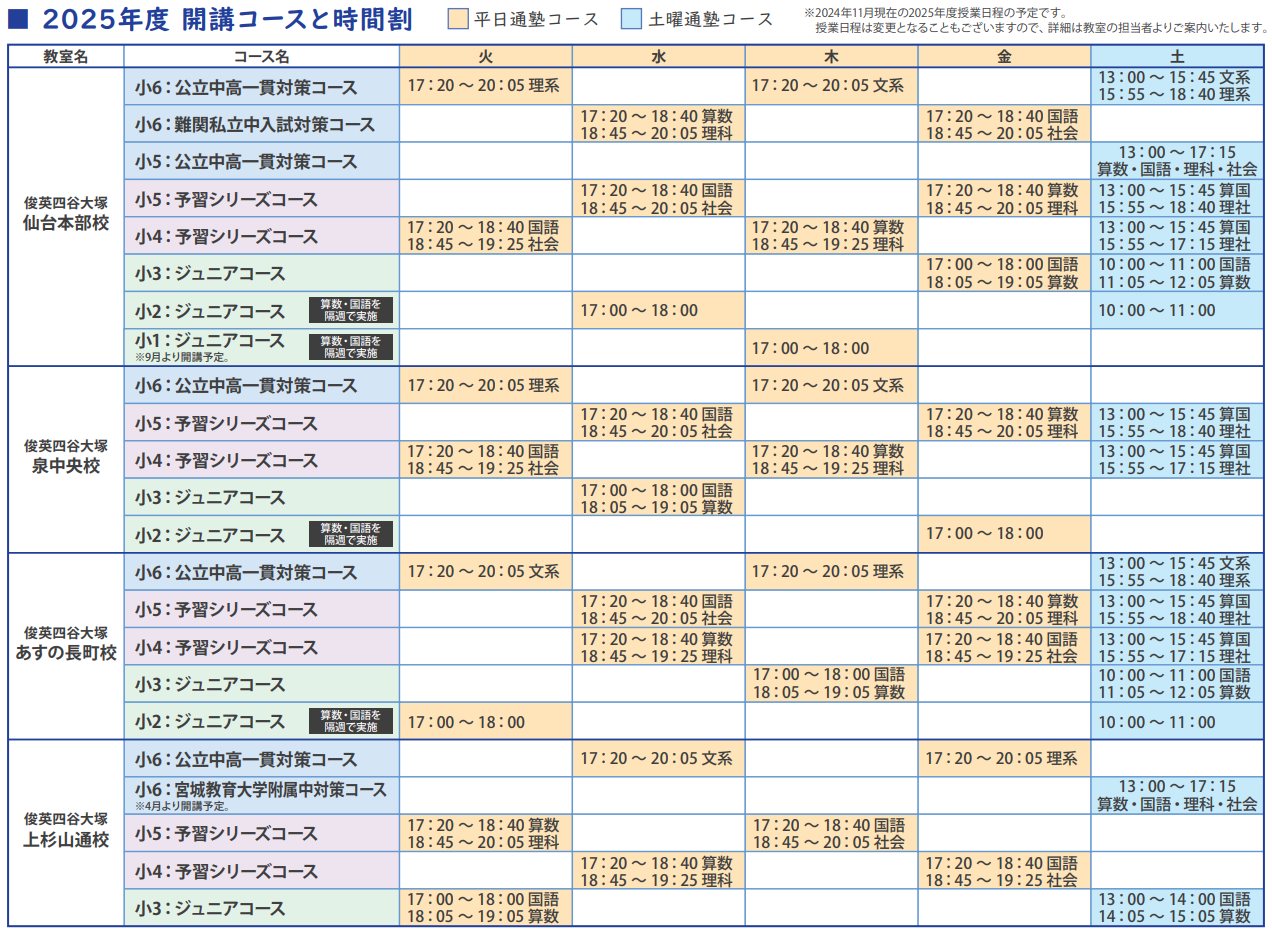Click the 教室名 column header

pyautogui.click(x=66, y=56)
